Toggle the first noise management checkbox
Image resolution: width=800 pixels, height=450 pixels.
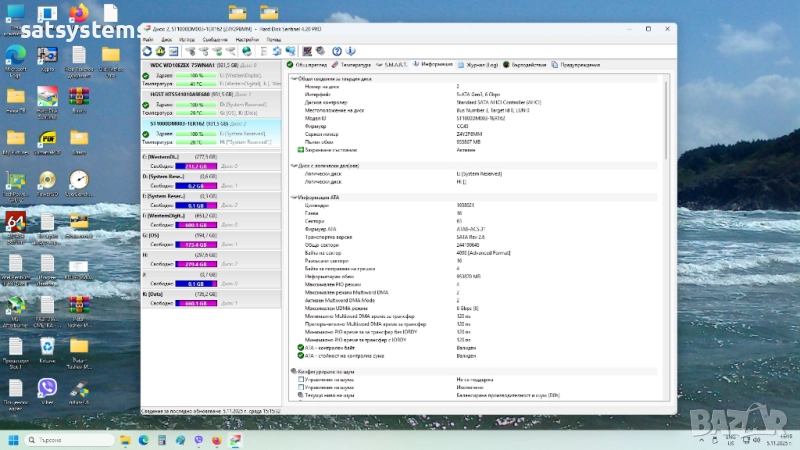[301, 380]
